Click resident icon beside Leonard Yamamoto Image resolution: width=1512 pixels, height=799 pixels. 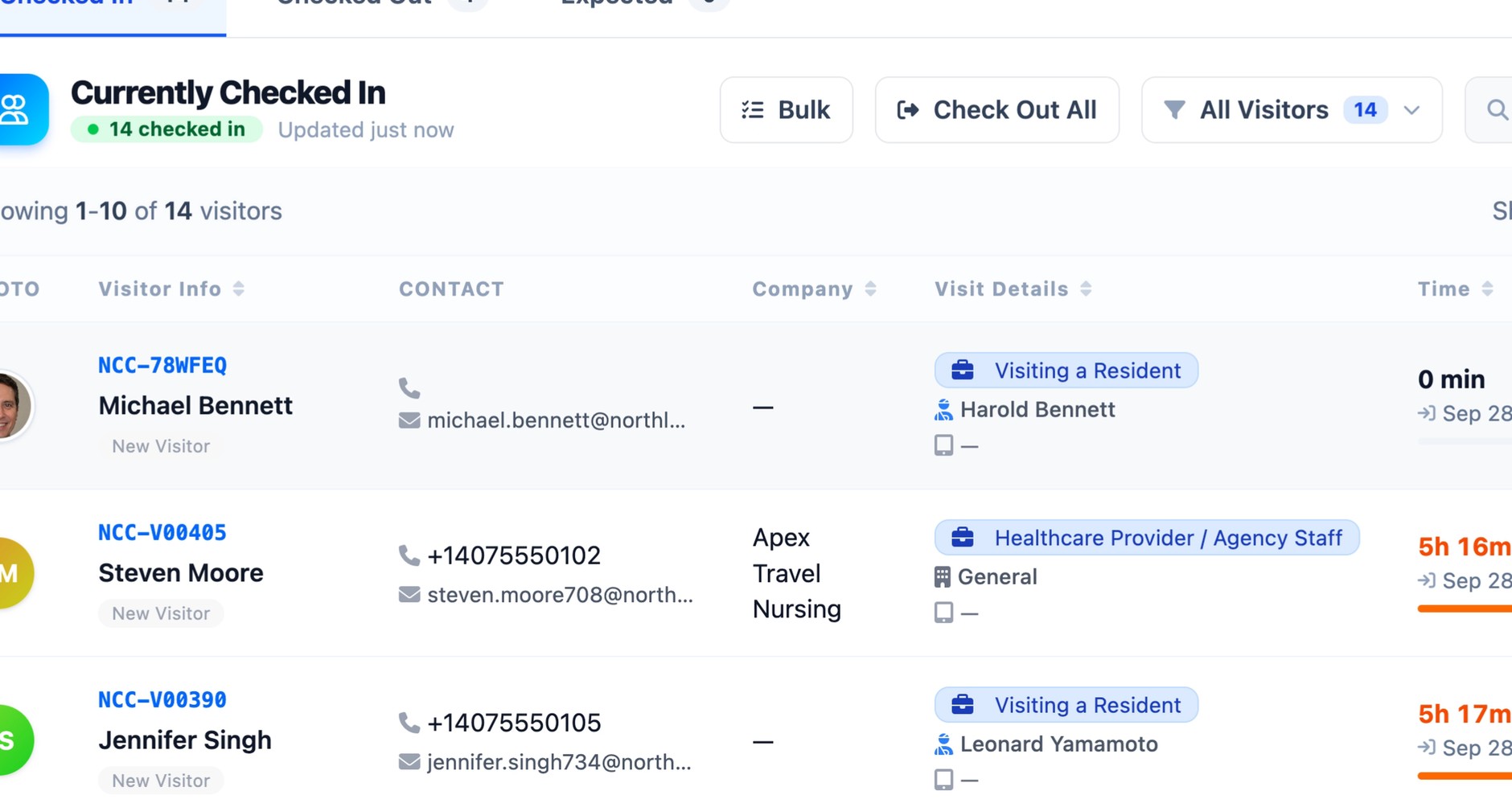(943, 744)
